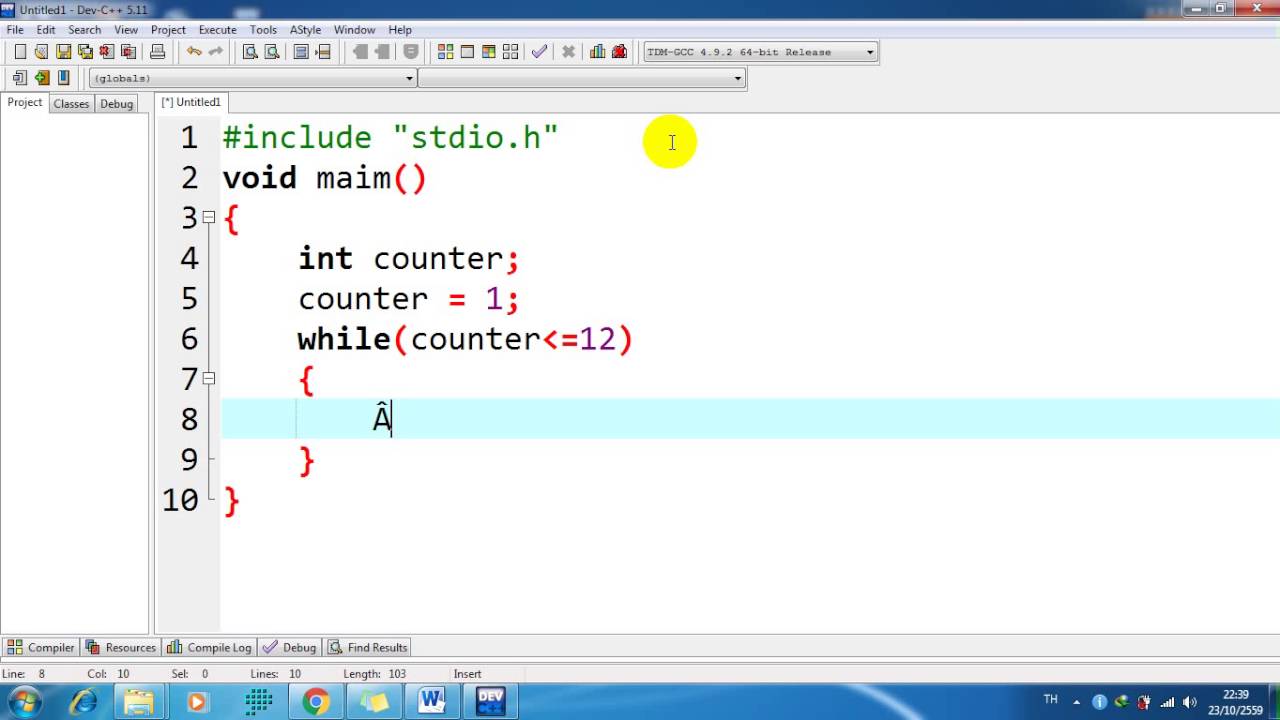Click the #include "stdio.h" line
Image resolution: width=1280 pixels, height=720 pixels.
click(390, 138)
